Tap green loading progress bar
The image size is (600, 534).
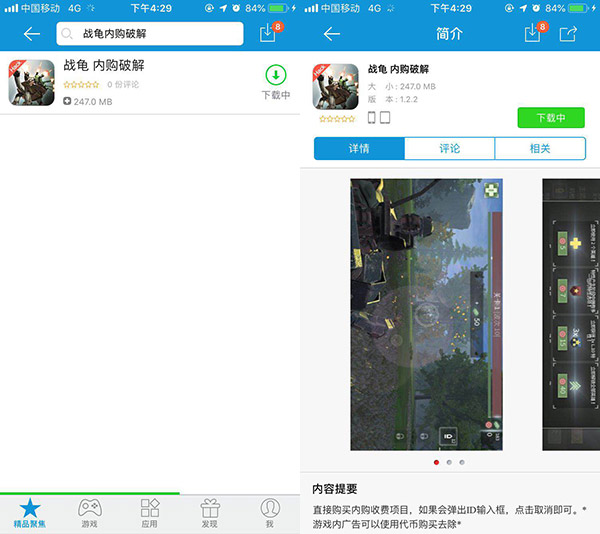click(90, 493)
